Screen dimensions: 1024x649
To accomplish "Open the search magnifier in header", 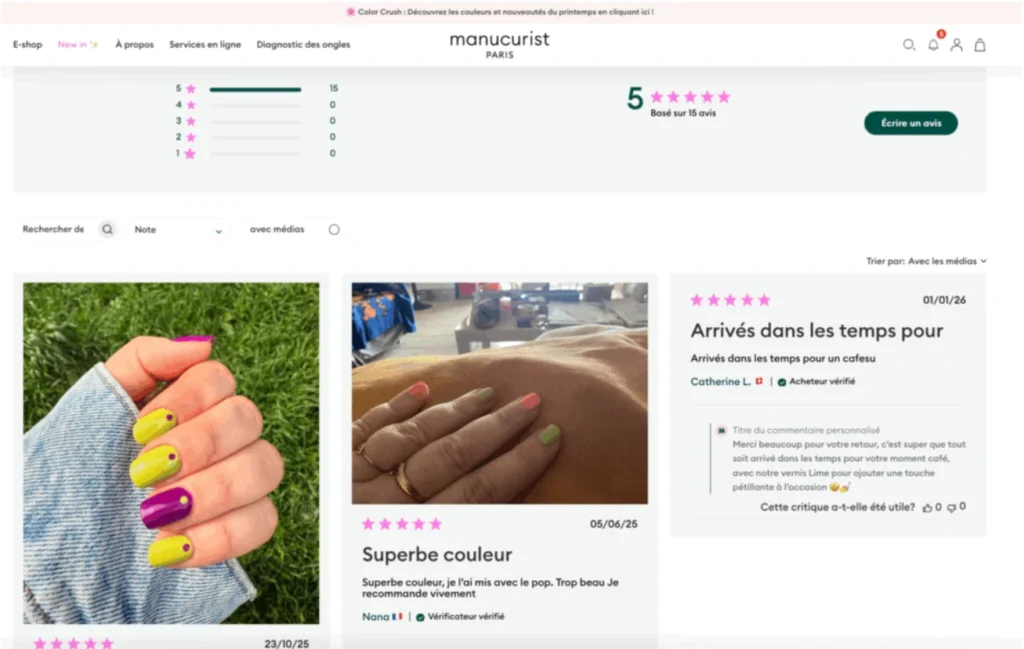I will (x=908, y=45).
